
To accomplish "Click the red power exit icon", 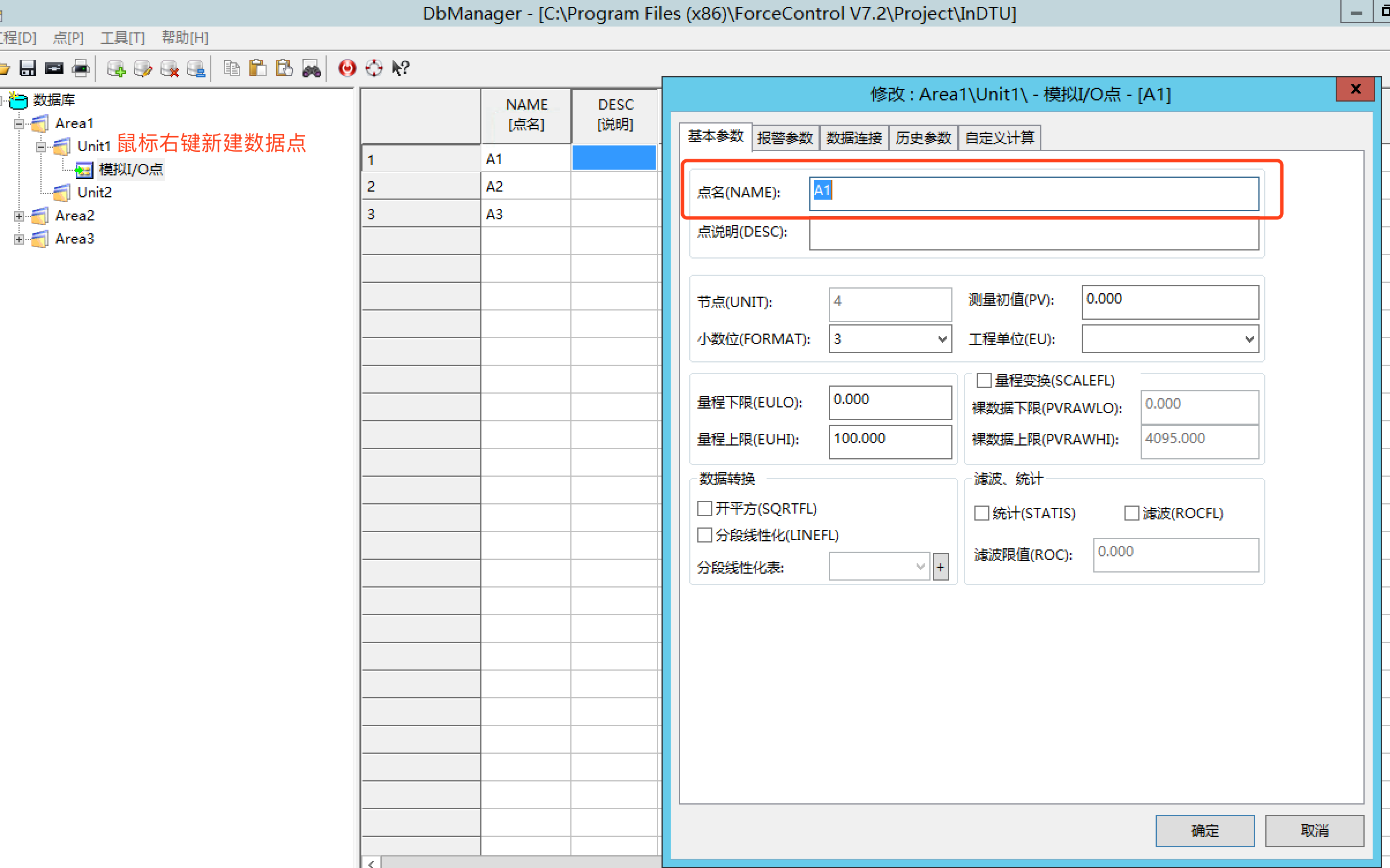I will (x=347, y=68).
